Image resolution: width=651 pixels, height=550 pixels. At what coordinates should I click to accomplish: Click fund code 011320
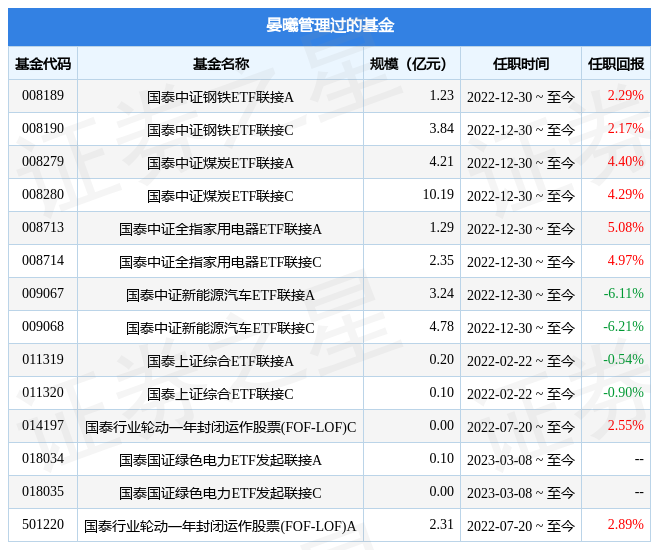[43, 393]
